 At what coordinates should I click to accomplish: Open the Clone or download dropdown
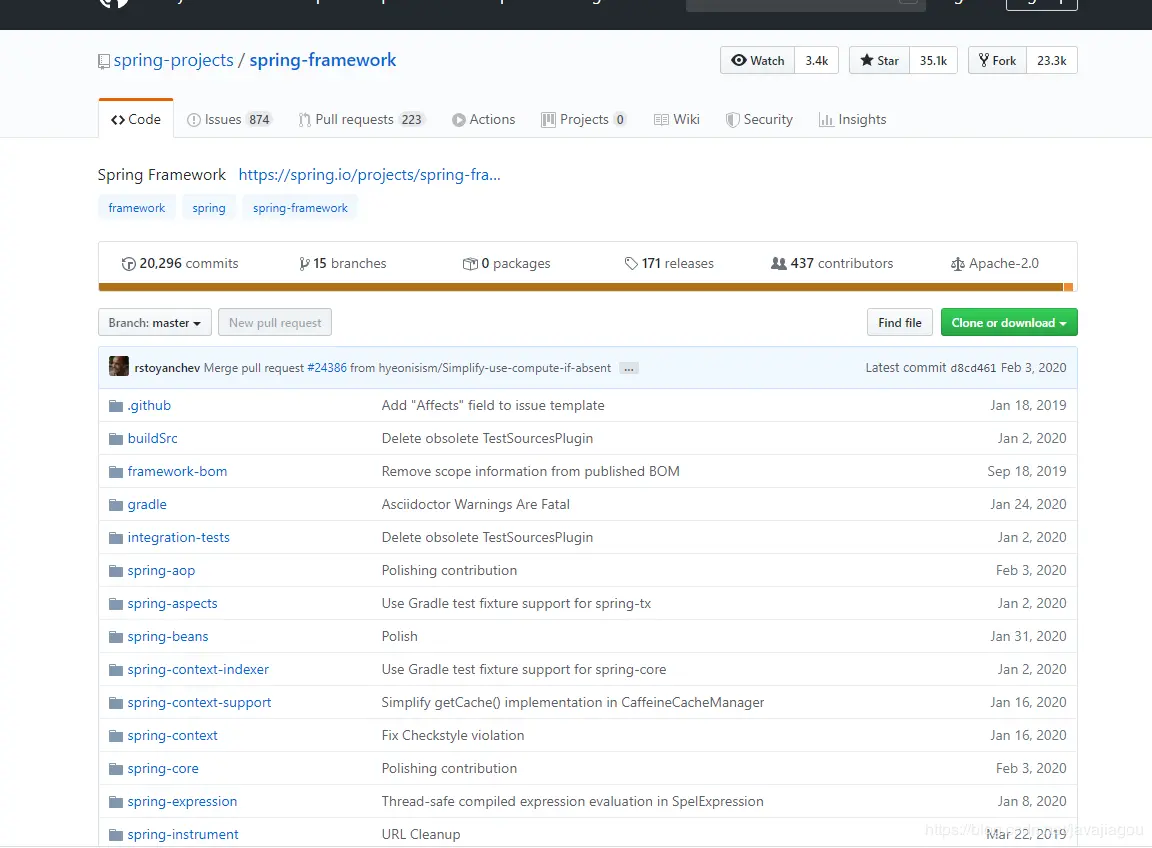(x=1009, y=323)
